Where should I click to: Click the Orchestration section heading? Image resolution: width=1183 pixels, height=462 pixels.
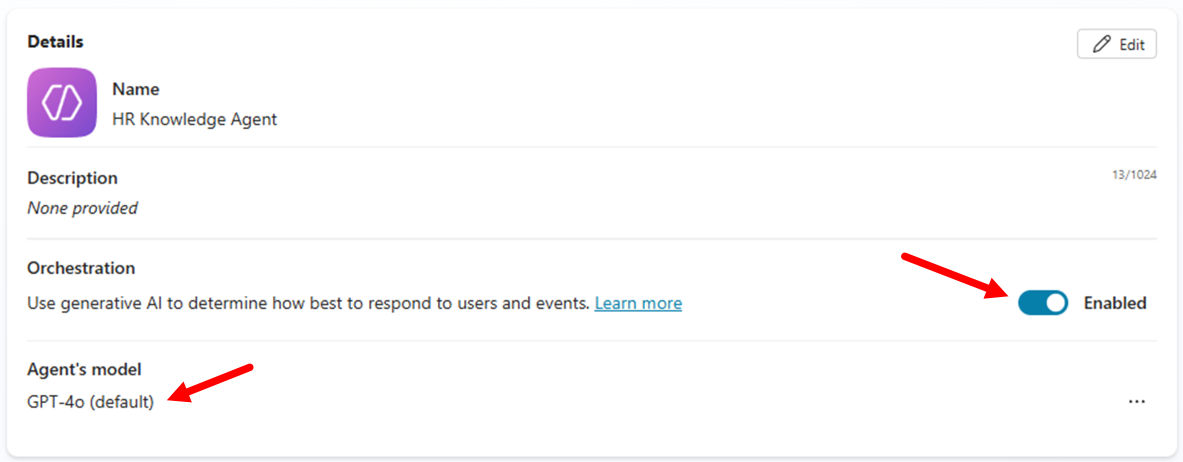[81, 268]
